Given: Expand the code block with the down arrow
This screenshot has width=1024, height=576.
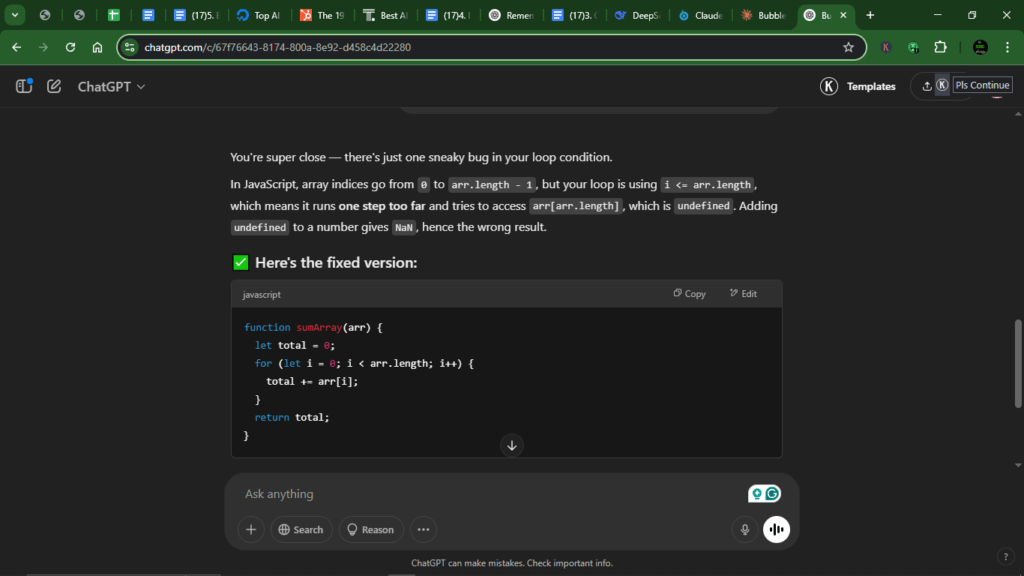Looking at the screenshot, I should coord(511,445).
